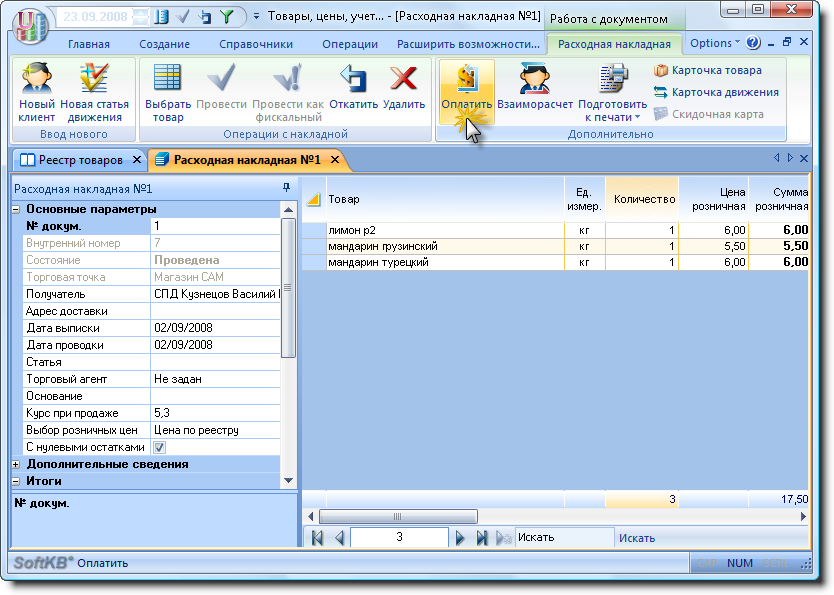Click the Количество column header
Screen dimensions: 834x595
coord(643,199)
